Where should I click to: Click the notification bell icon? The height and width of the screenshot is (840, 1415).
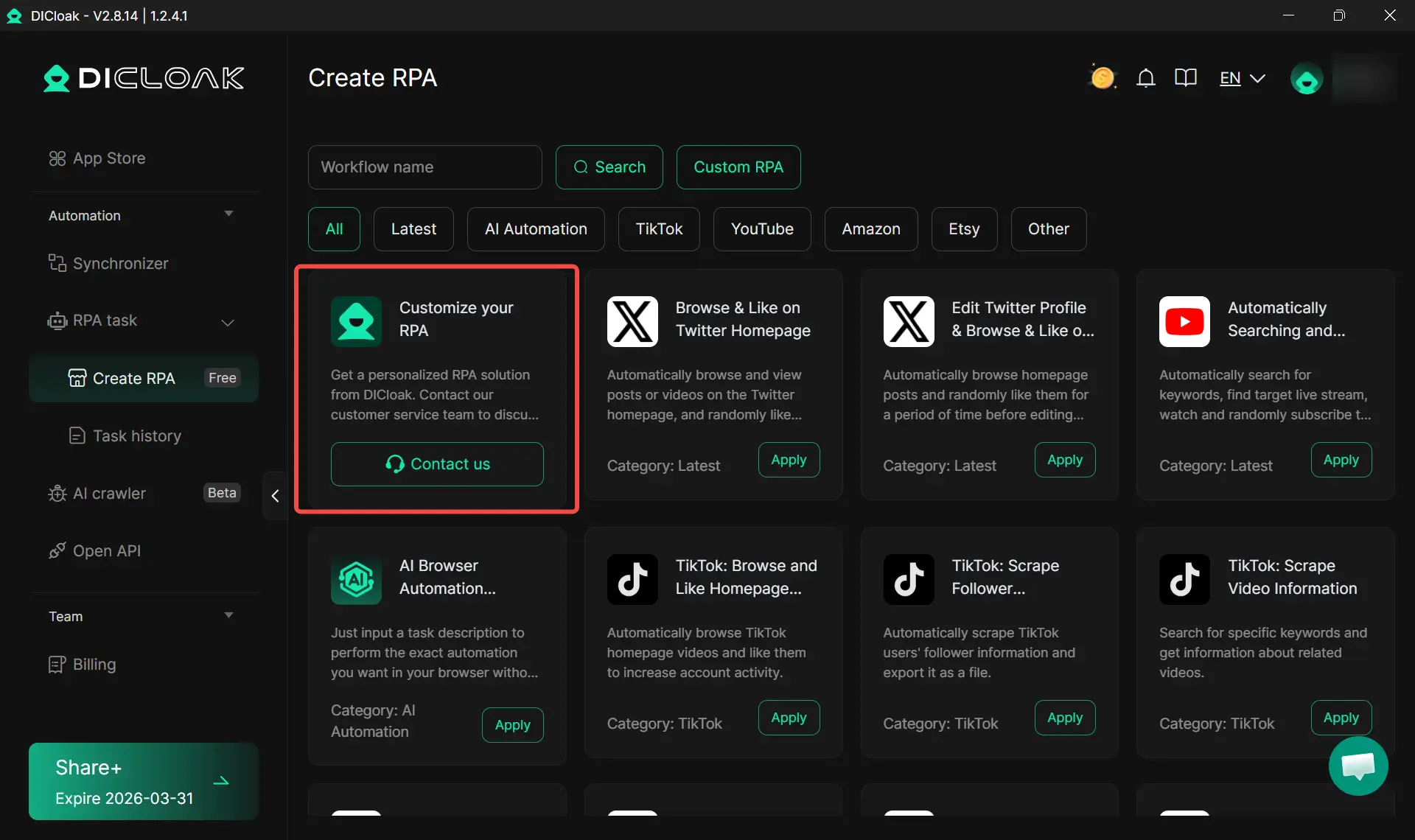point(1145,78)
